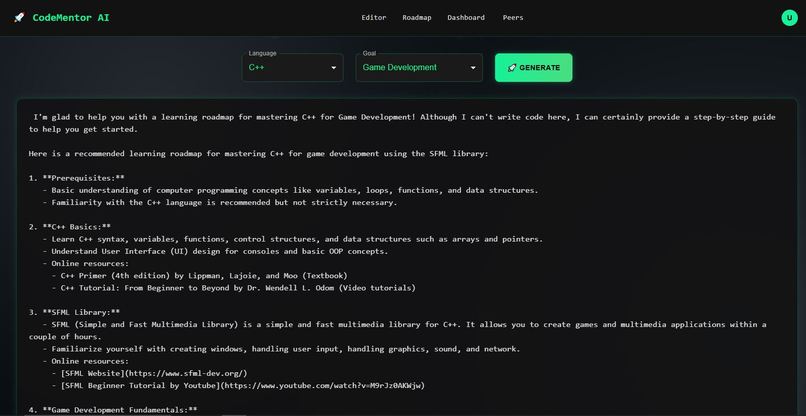
Task: Expand the Goal dropdown arrow
Action: (x=473, y=68)
